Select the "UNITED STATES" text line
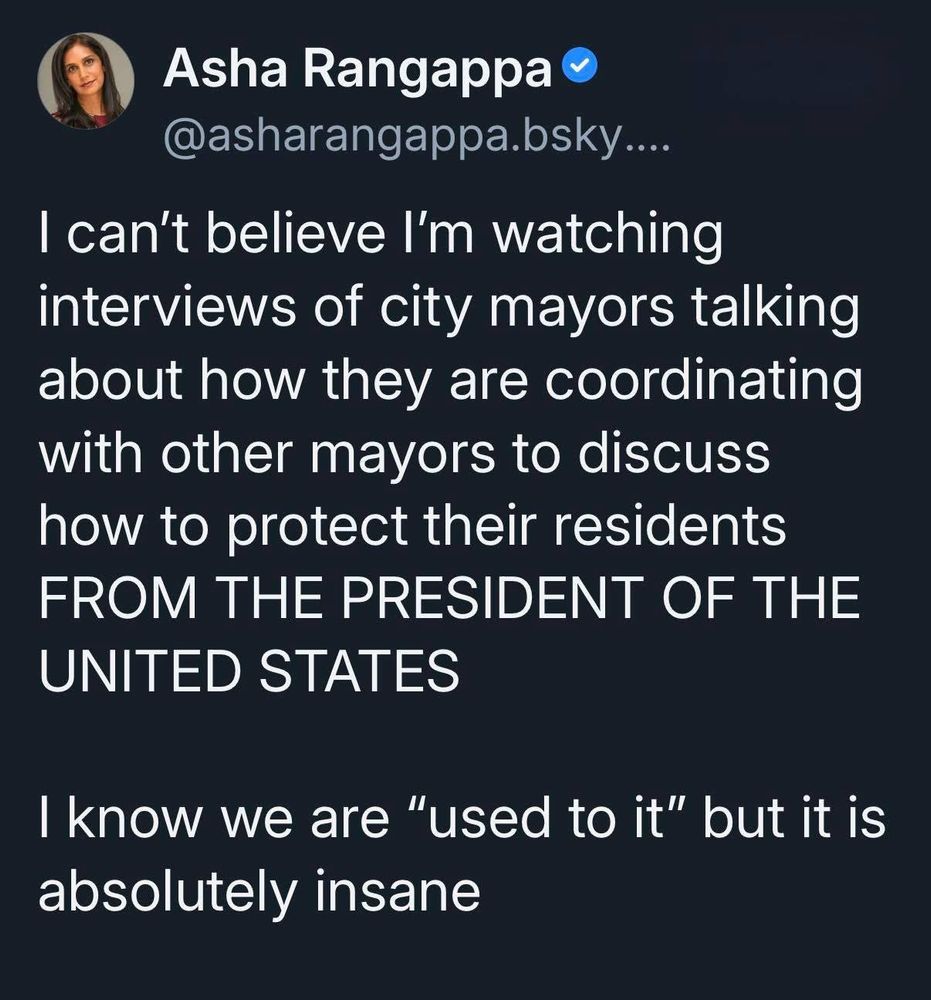 pos(249,671)
